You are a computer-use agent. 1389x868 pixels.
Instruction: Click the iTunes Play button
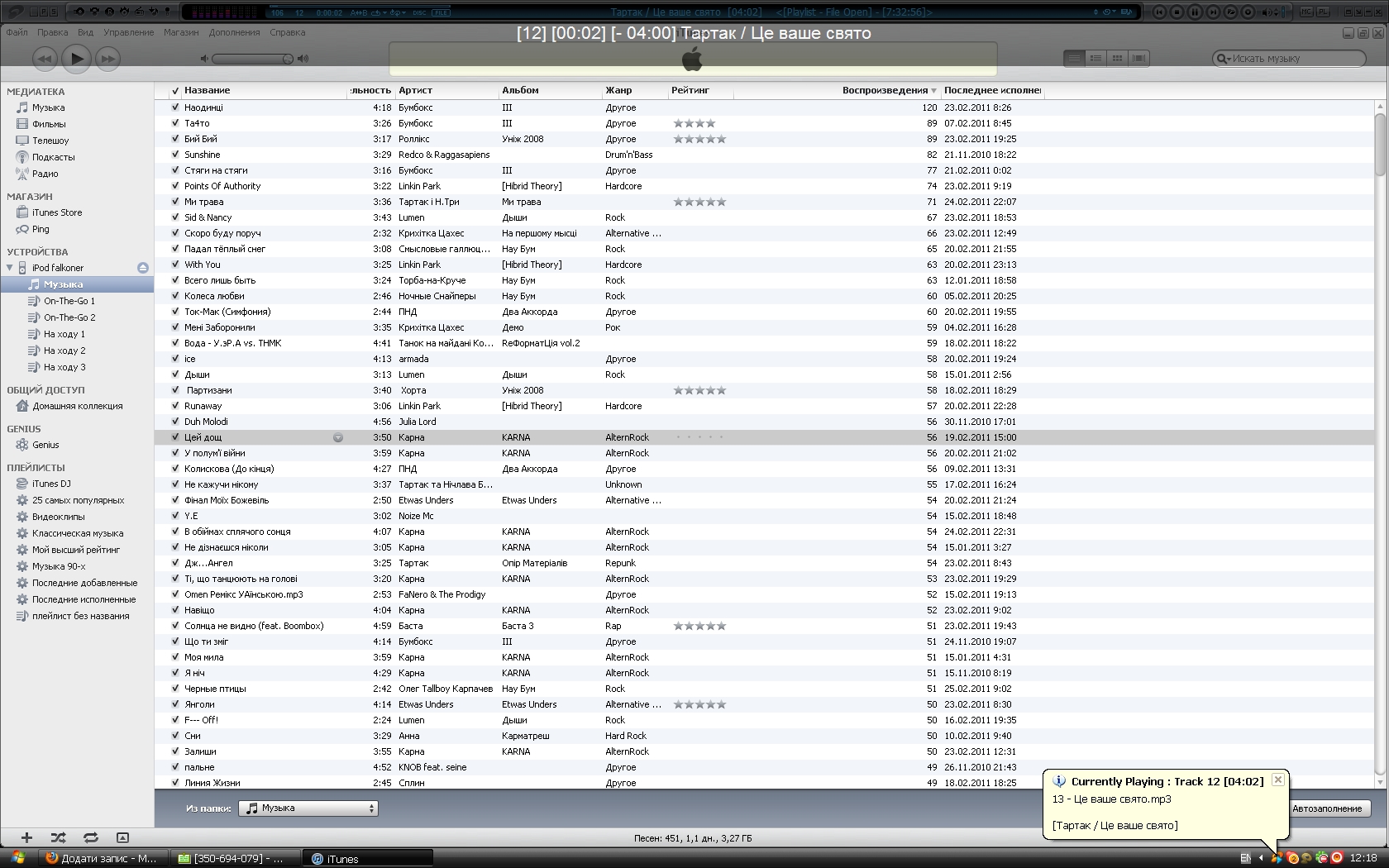tap(76, 58)
